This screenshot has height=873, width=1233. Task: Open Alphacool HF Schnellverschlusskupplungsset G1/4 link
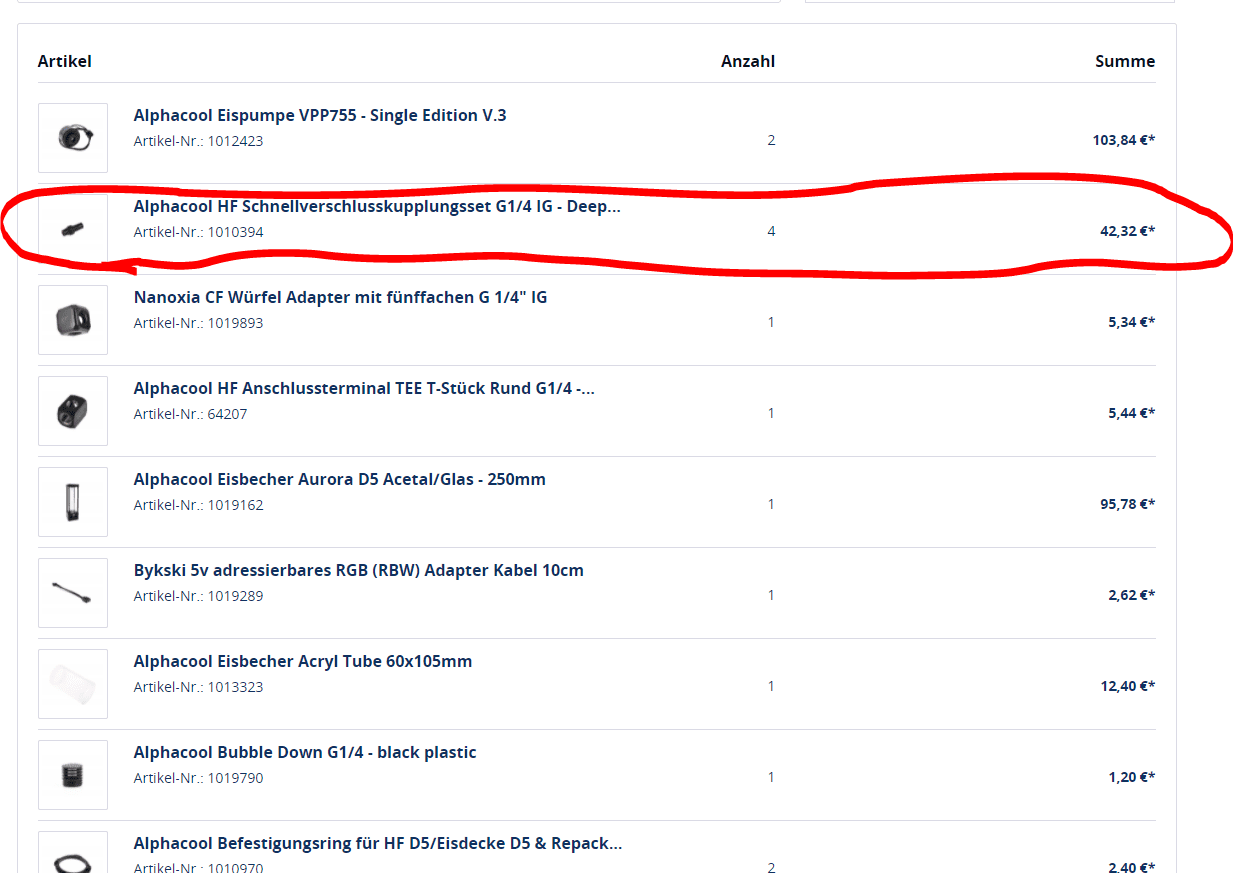(377, 206)
